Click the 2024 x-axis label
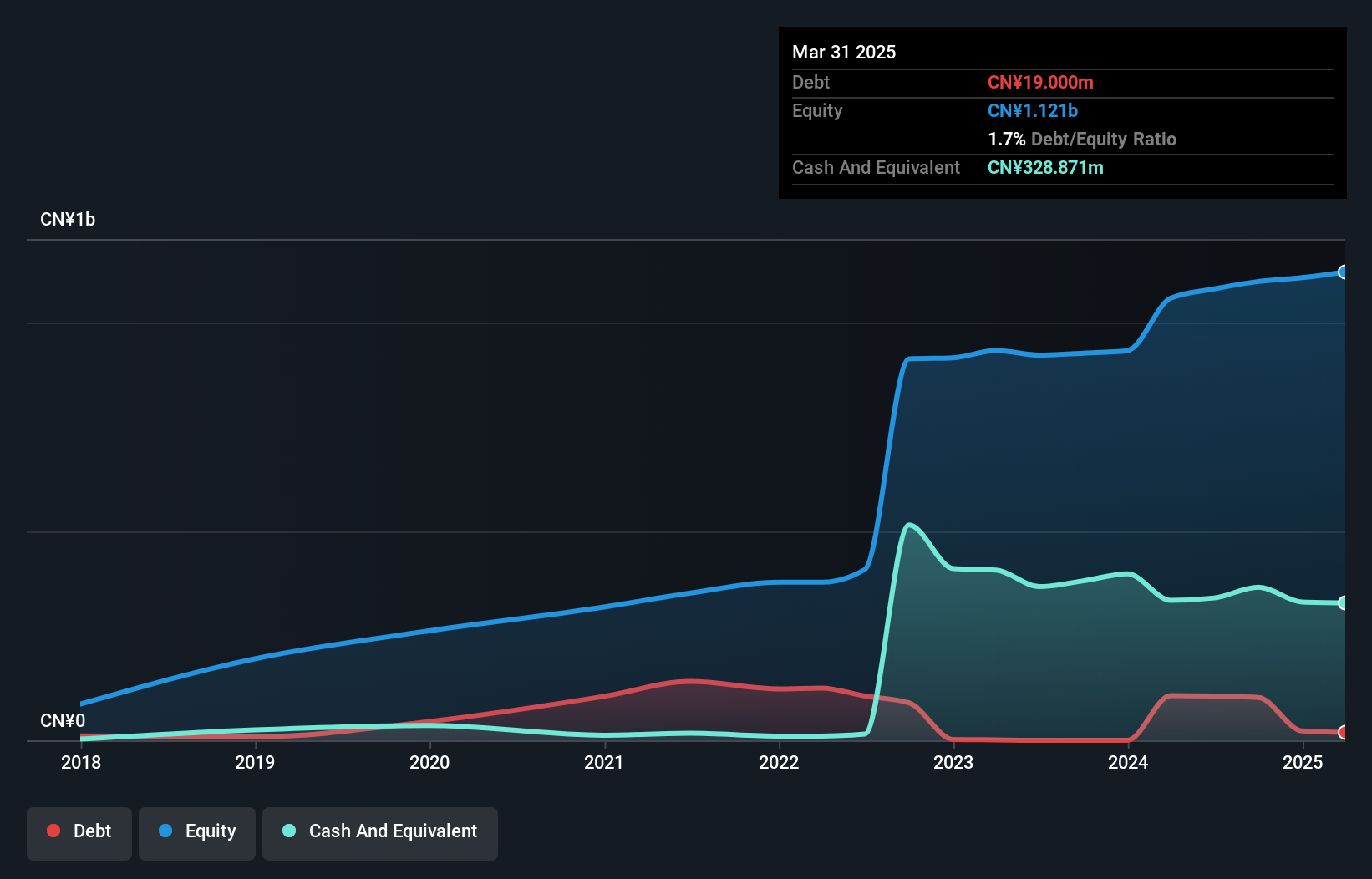Image resolution: width=1372 pixels, height=879 pixels. [x=1128, y=762]
